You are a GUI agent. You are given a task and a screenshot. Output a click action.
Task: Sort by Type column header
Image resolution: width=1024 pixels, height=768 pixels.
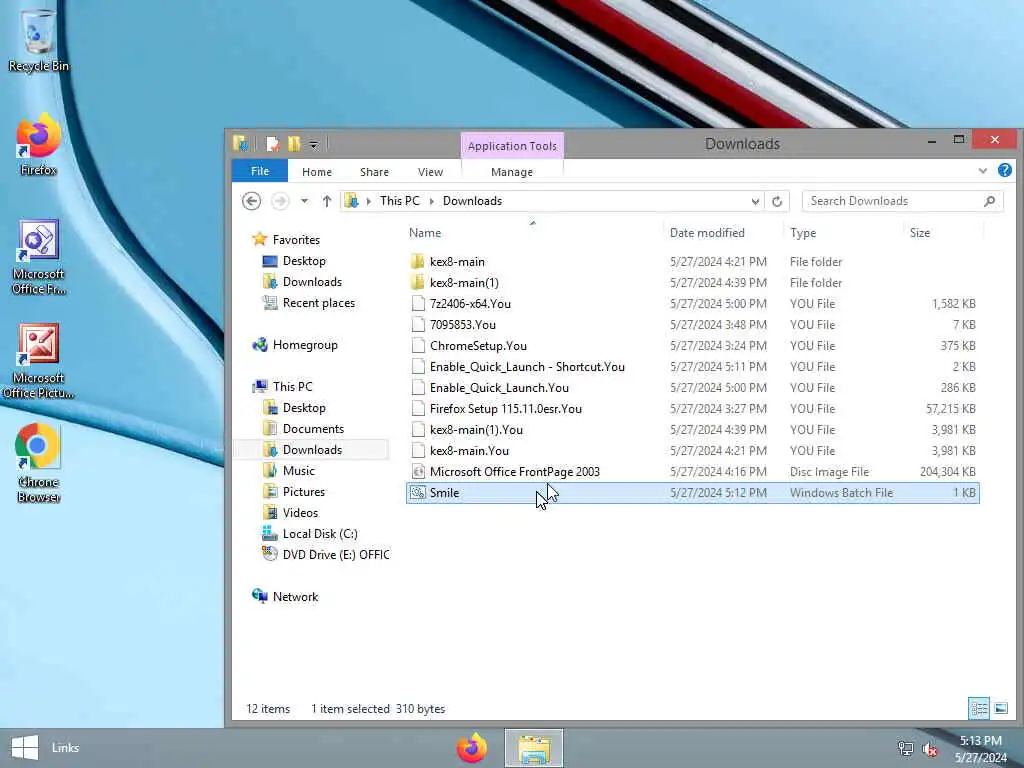tap(844, 232)
